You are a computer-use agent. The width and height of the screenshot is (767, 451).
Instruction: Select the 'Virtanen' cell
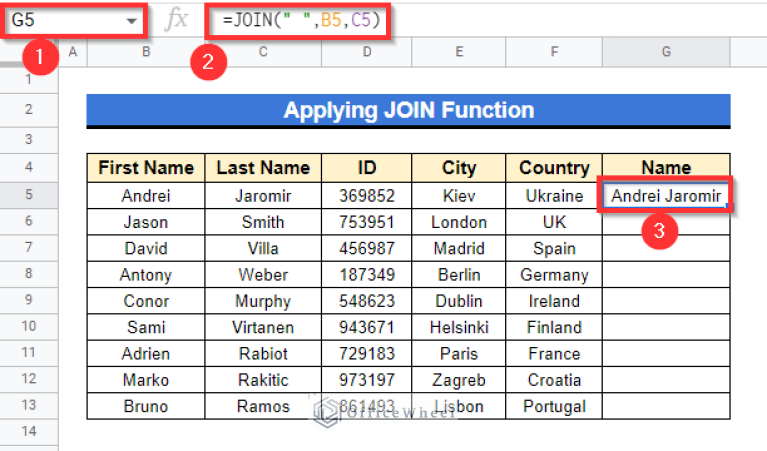pos(263,327)
